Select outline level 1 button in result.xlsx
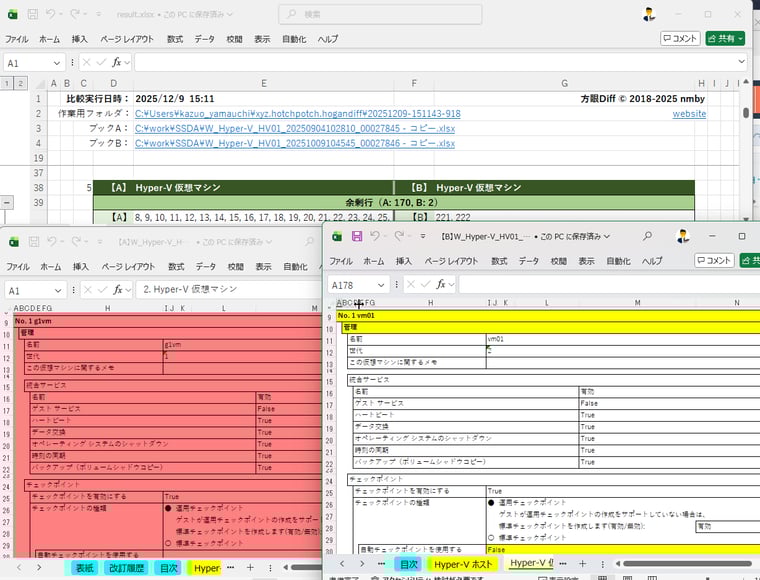The image size is (760, 580). (x=7, y=83)
